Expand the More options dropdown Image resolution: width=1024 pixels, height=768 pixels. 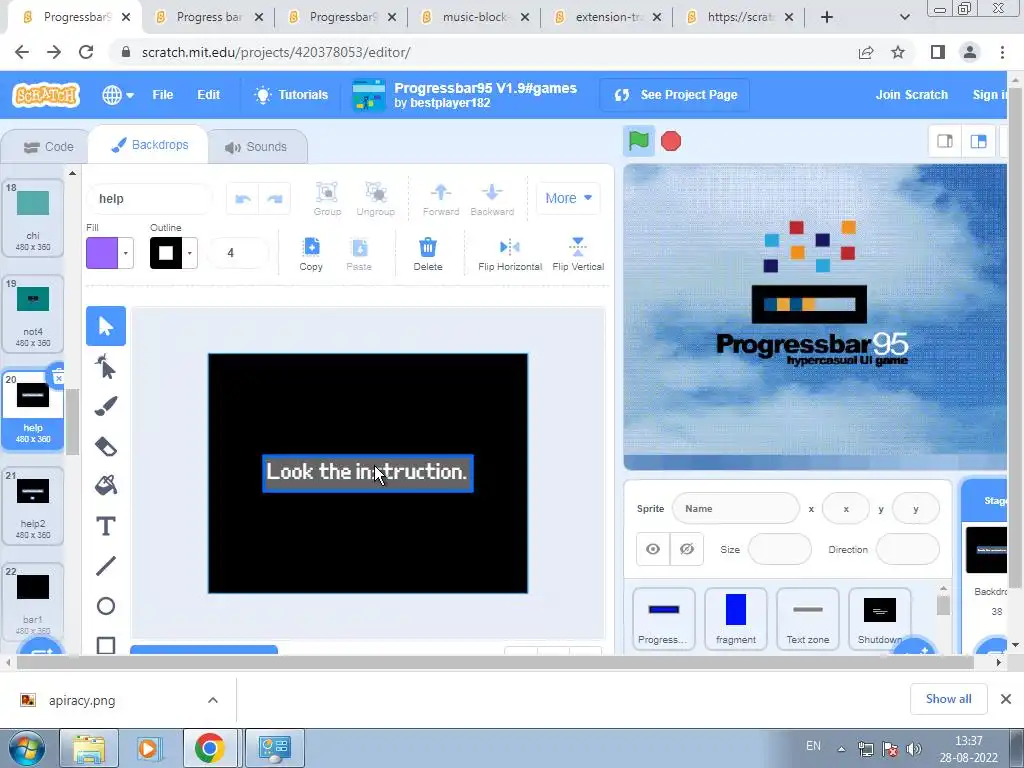pyautogui.click(x=568, y=198)
